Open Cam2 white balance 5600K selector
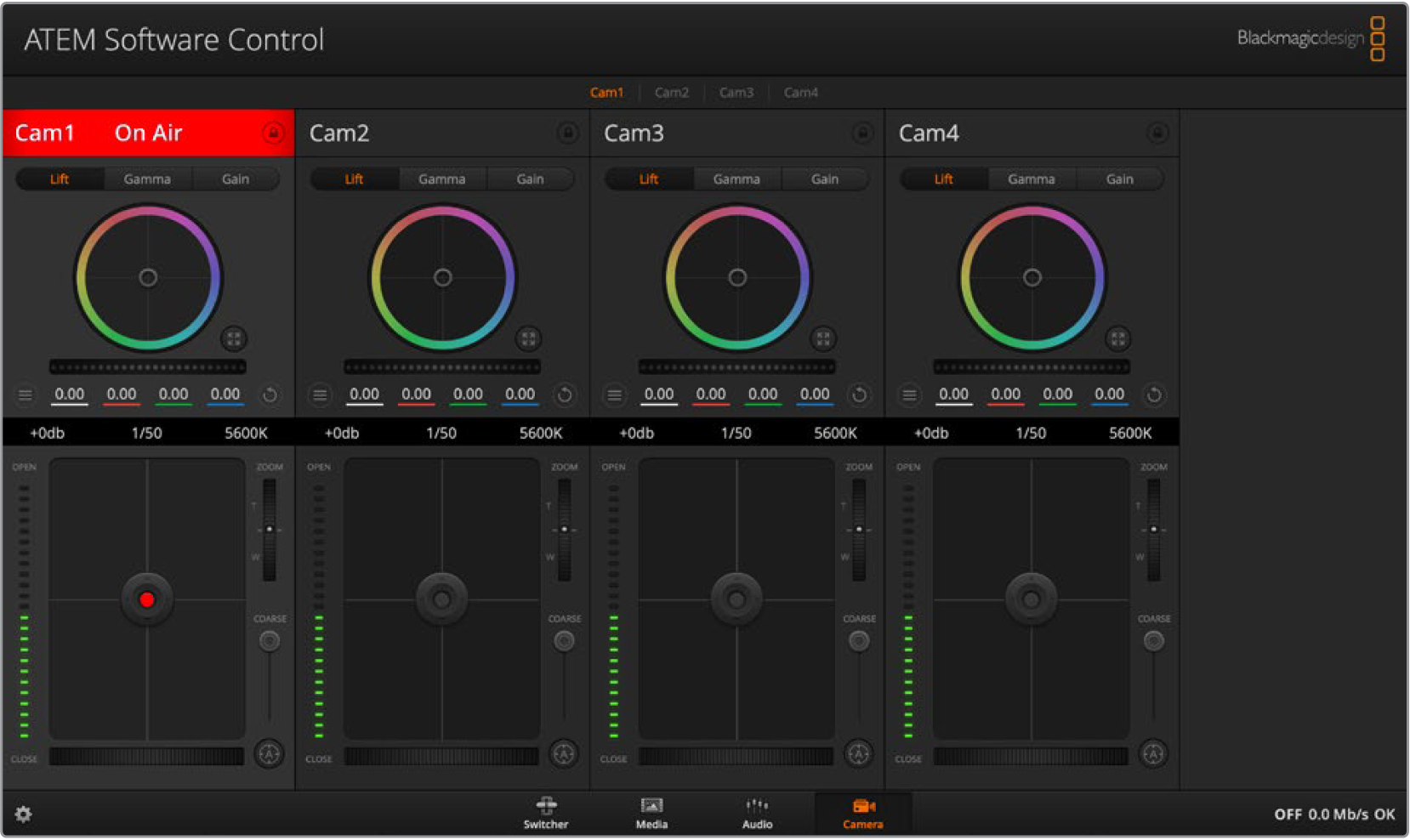 [541, 433]
